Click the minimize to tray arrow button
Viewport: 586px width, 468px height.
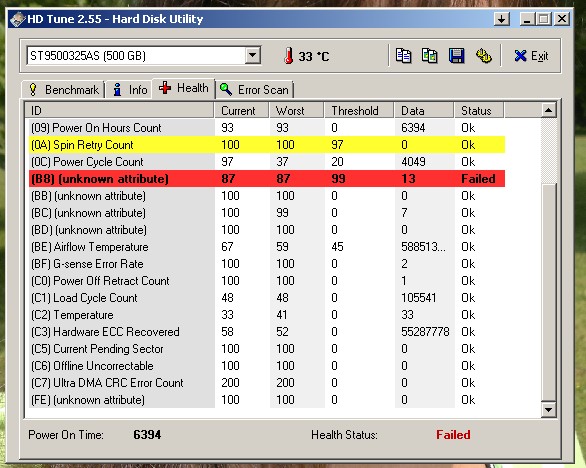pyautogui.click(x=501, y=19)
